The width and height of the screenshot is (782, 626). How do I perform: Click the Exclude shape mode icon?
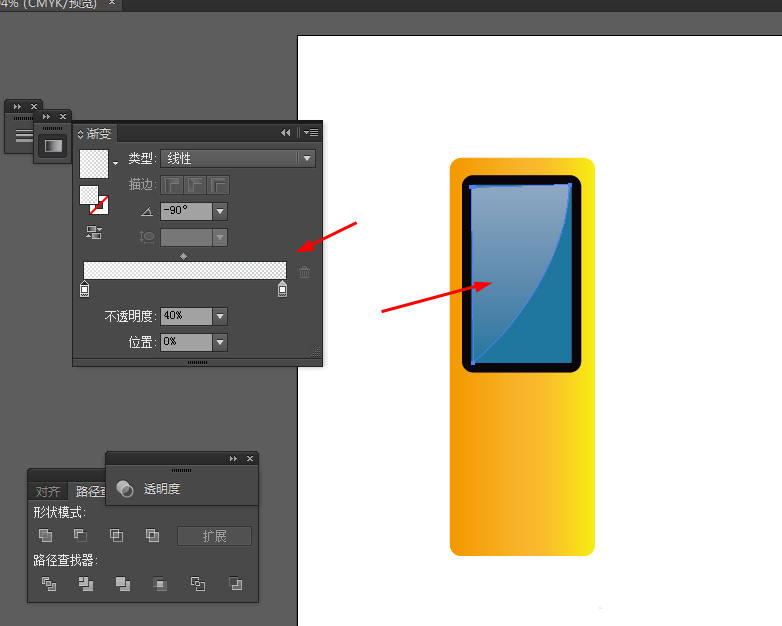pyautogui.click(x=152, y=535)
